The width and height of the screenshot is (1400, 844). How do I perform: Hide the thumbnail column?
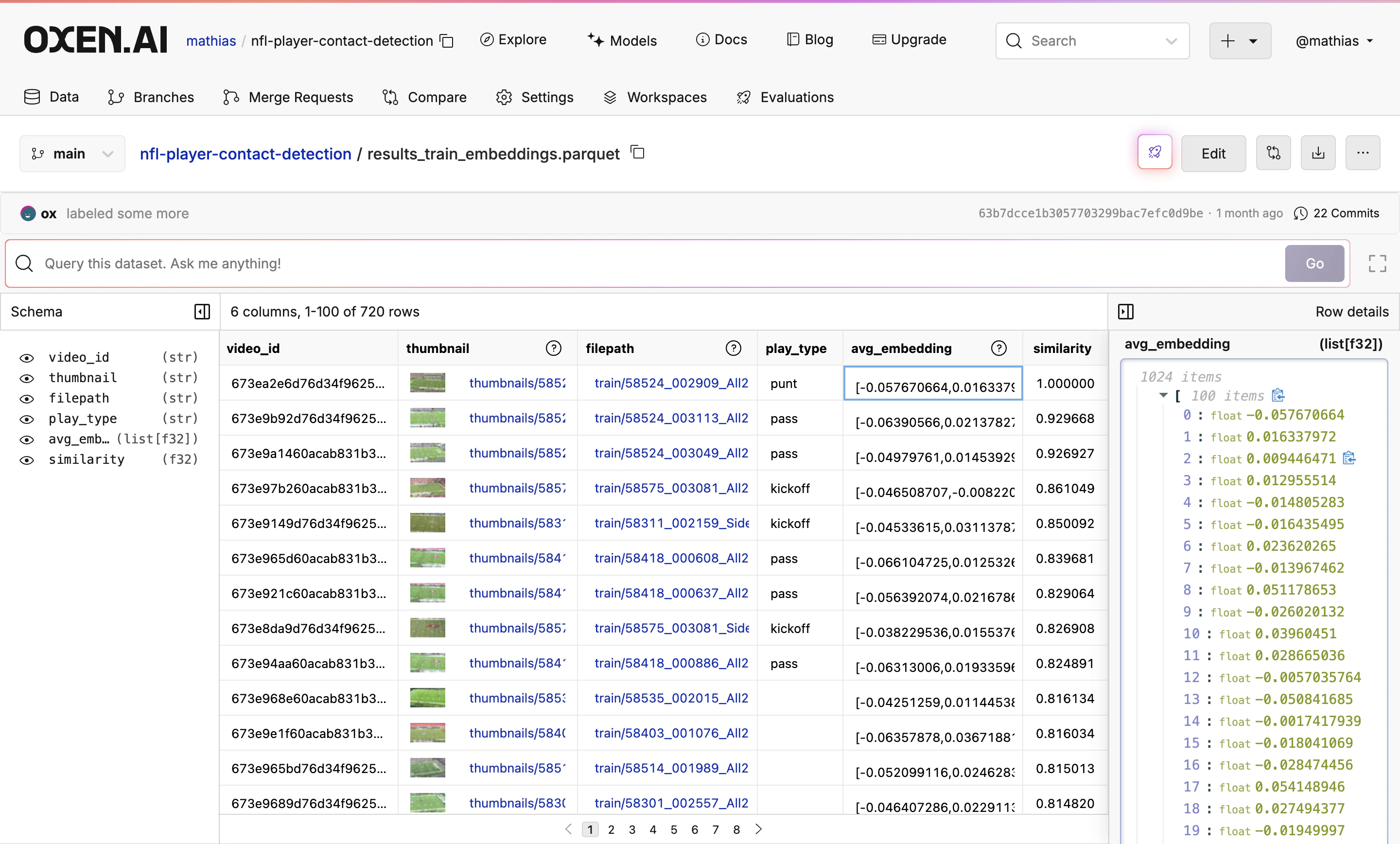(27, 378)
